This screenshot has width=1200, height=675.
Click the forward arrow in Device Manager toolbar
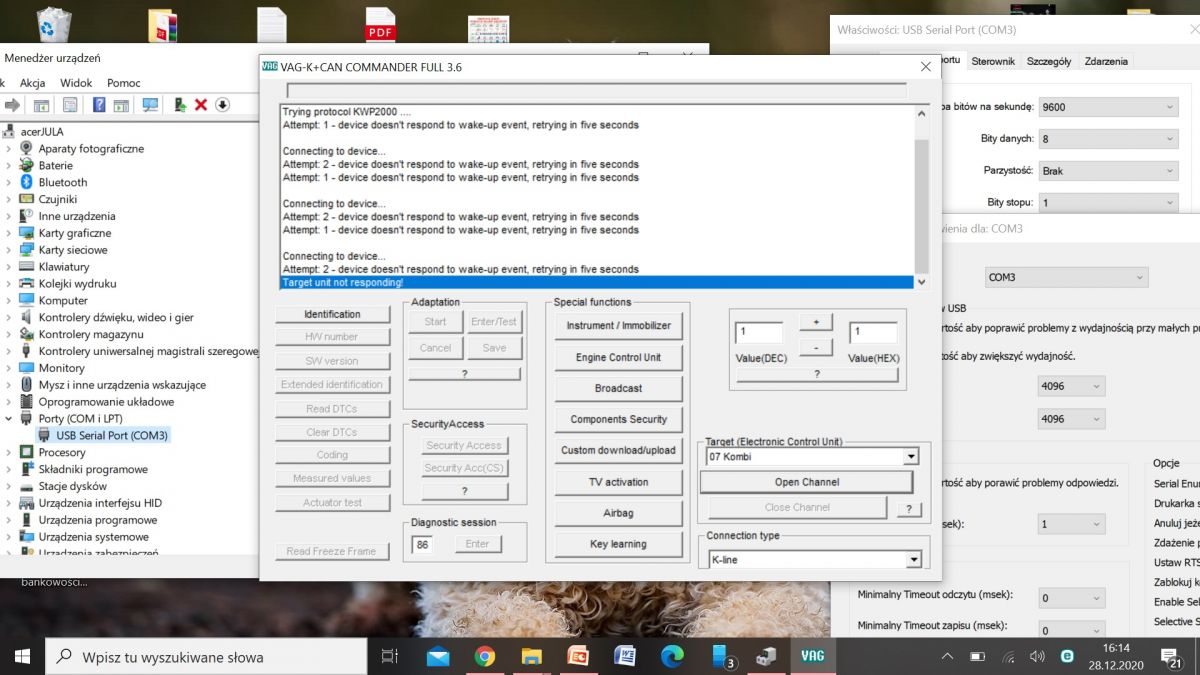(x=13, y=105)
